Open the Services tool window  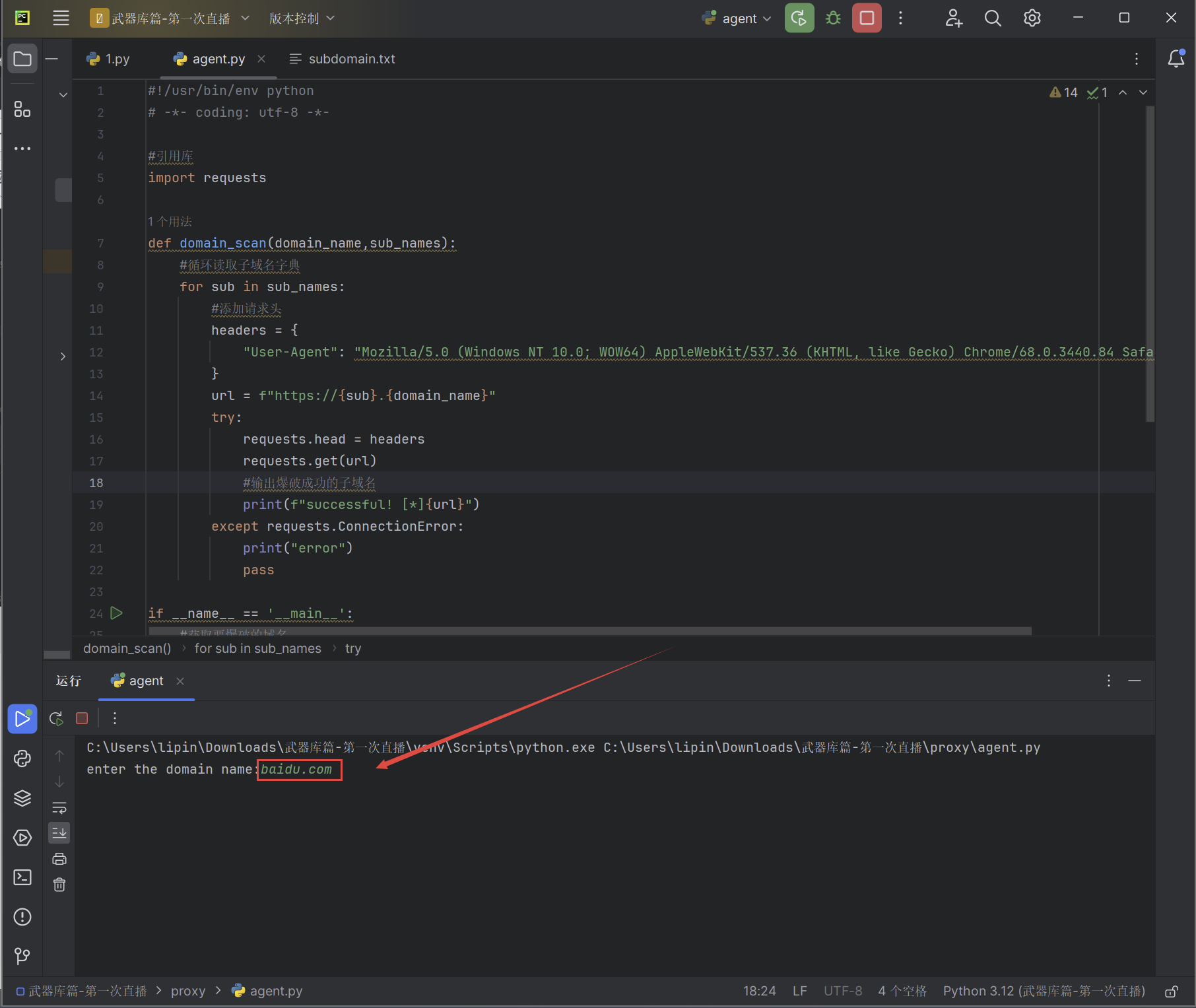click(22, 838)
